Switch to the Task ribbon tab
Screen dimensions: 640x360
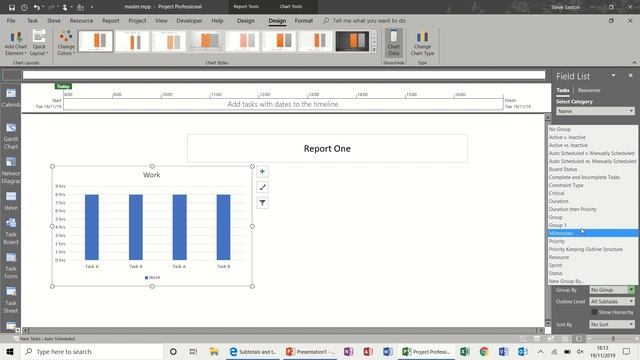click(x=32, y=20)
